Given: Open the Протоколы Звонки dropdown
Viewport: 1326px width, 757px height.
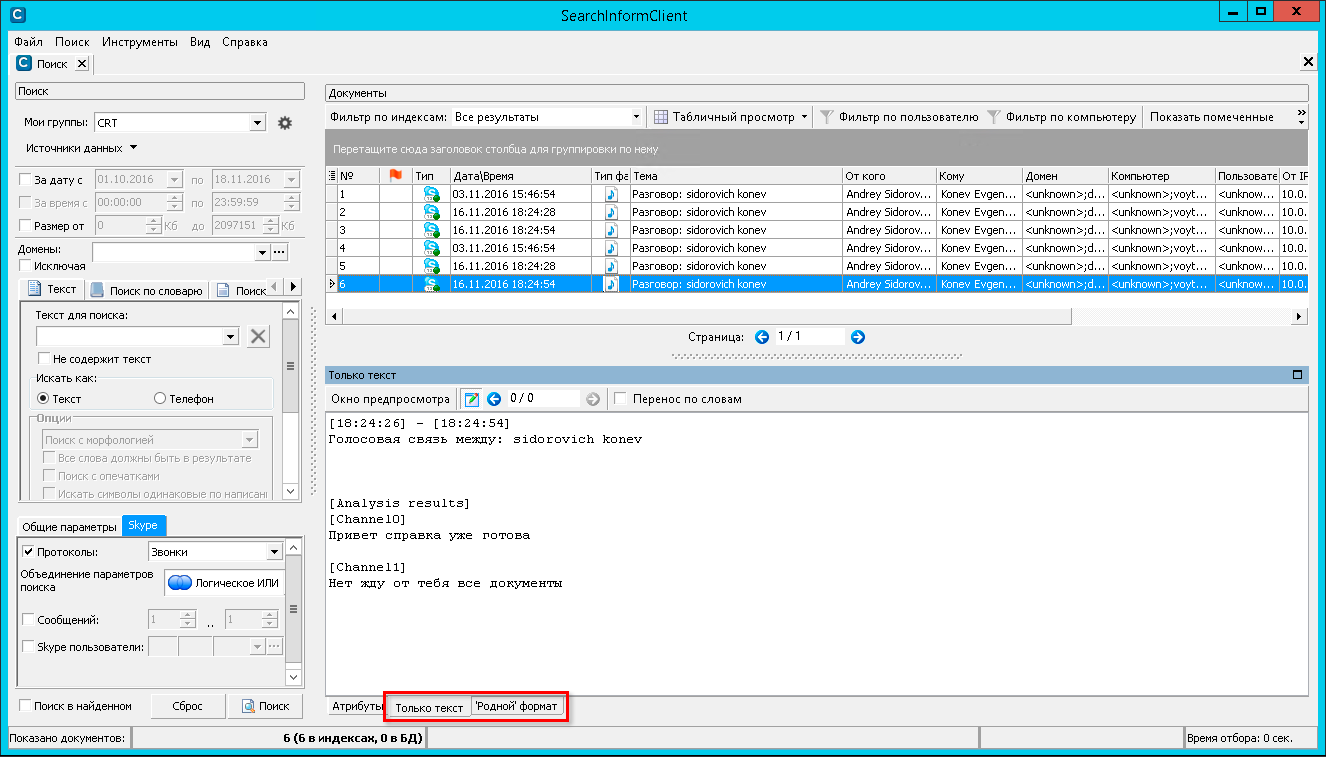Looking at the screenshot, I should coord(274,552).
